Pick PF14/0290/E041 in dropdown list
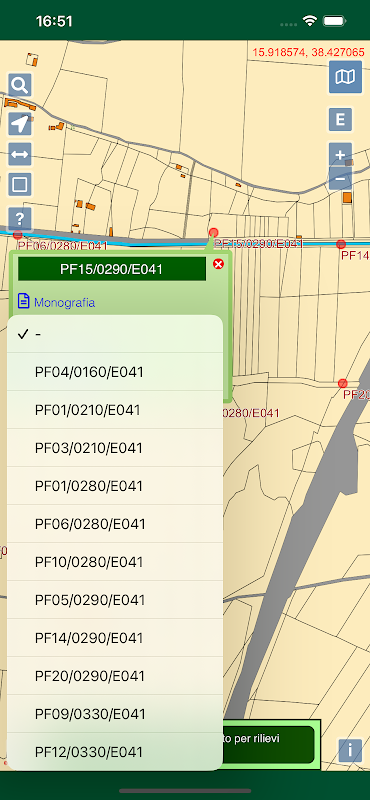The image size is (370, 800). [115, 638]
